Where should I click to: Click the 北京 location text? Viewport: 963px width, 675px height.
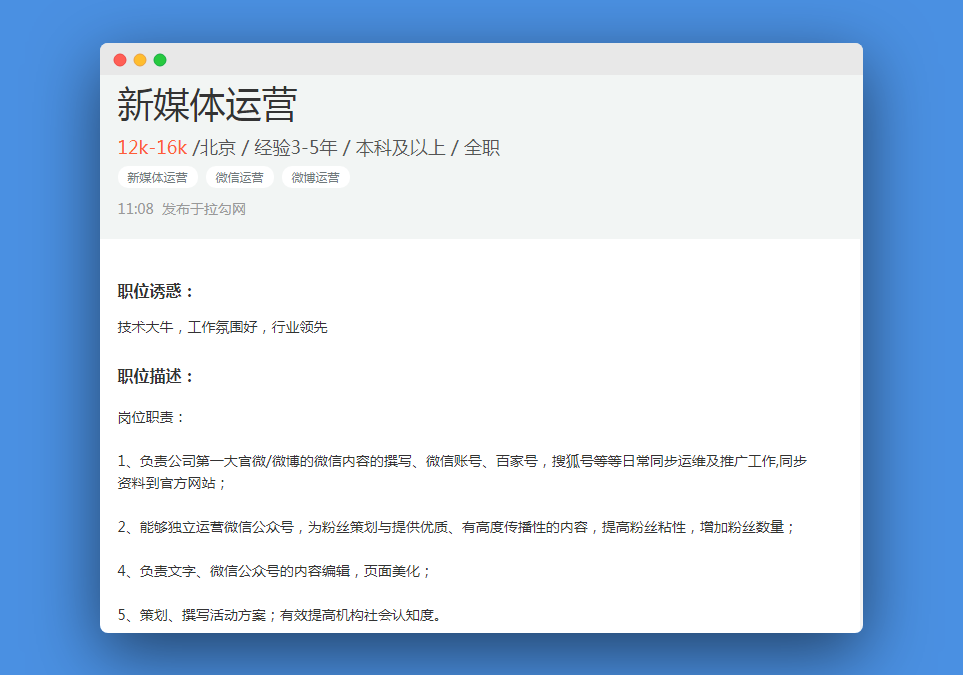[217, 147]
